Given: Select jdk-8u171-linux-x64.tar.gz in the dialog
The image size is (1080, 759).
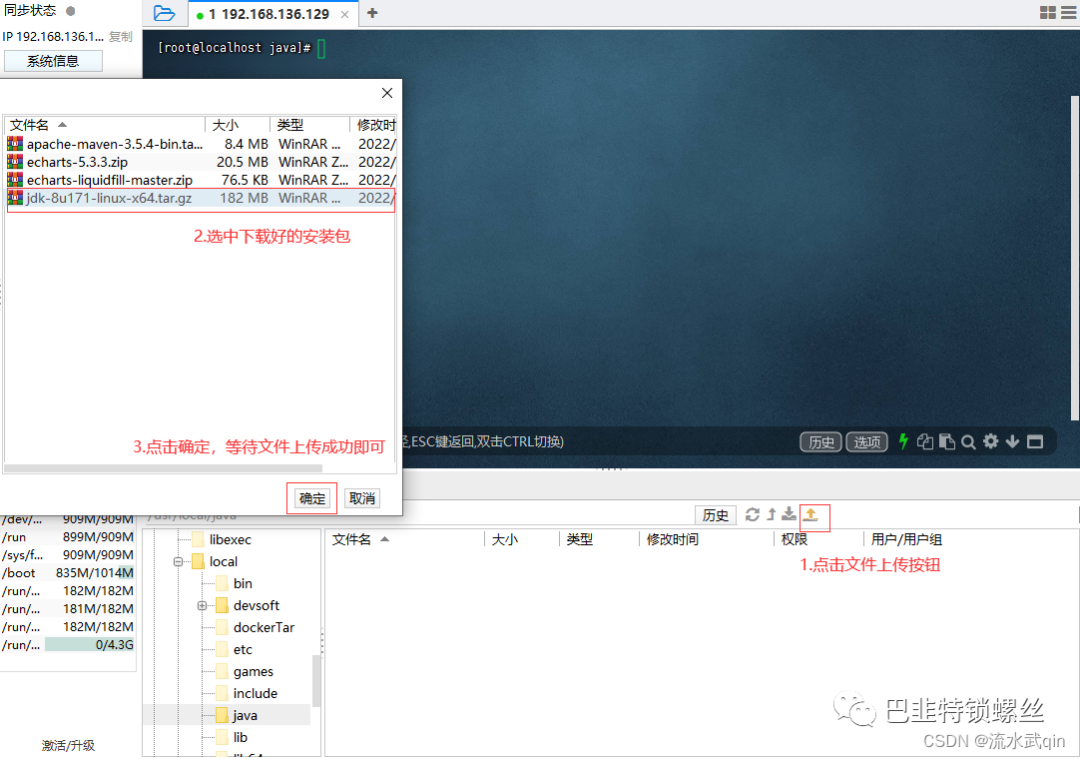Looking at the screenshot, I should point(200,198).
